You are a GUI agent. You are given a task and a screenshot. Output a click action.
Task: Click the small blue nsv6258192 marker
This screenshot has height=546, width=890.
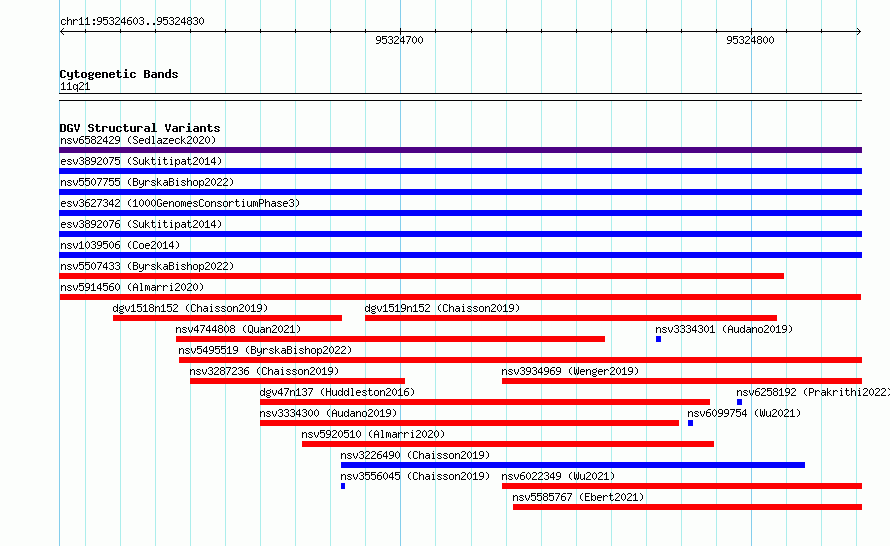click(x=740, y=402)
